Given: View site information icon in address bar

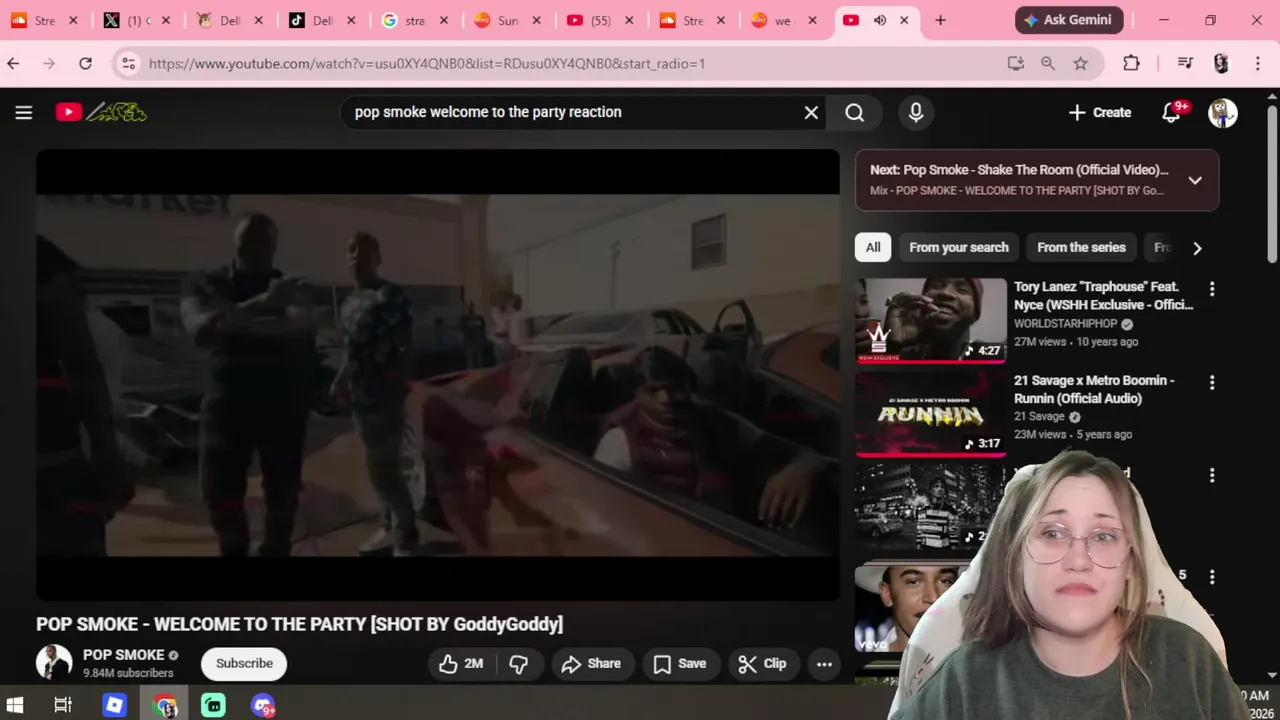Looking at the screenshot, I should pos(128,64).
